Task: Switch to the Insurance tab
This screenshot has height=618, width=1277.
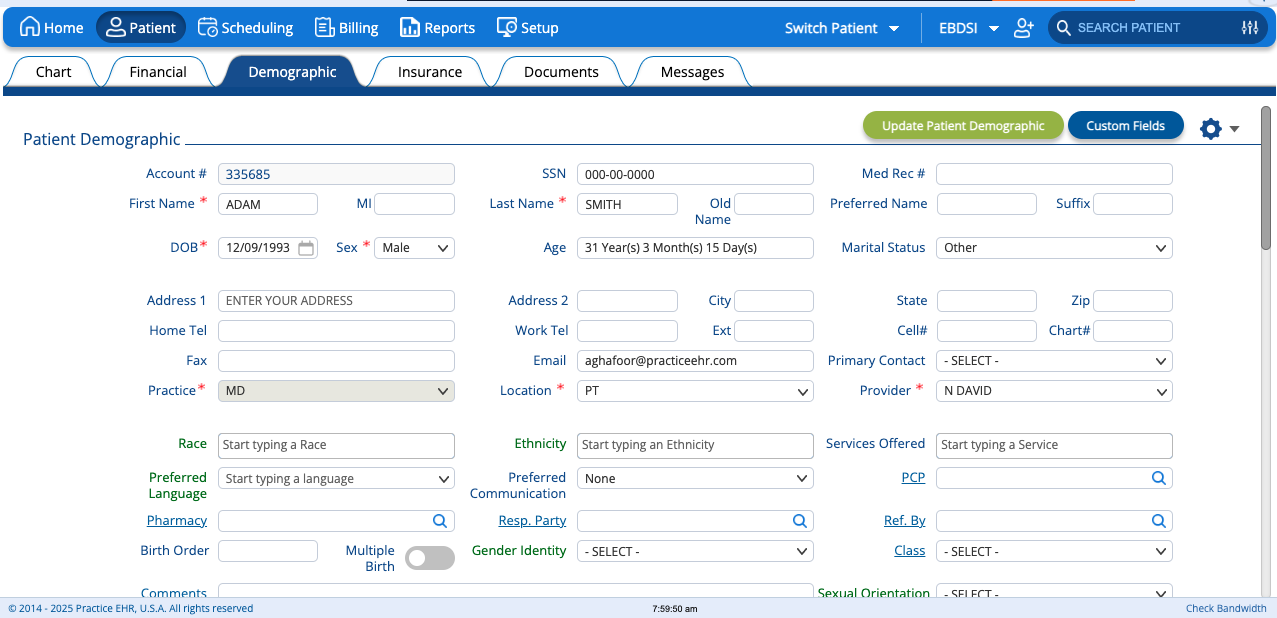Action: tap(430, 72)
